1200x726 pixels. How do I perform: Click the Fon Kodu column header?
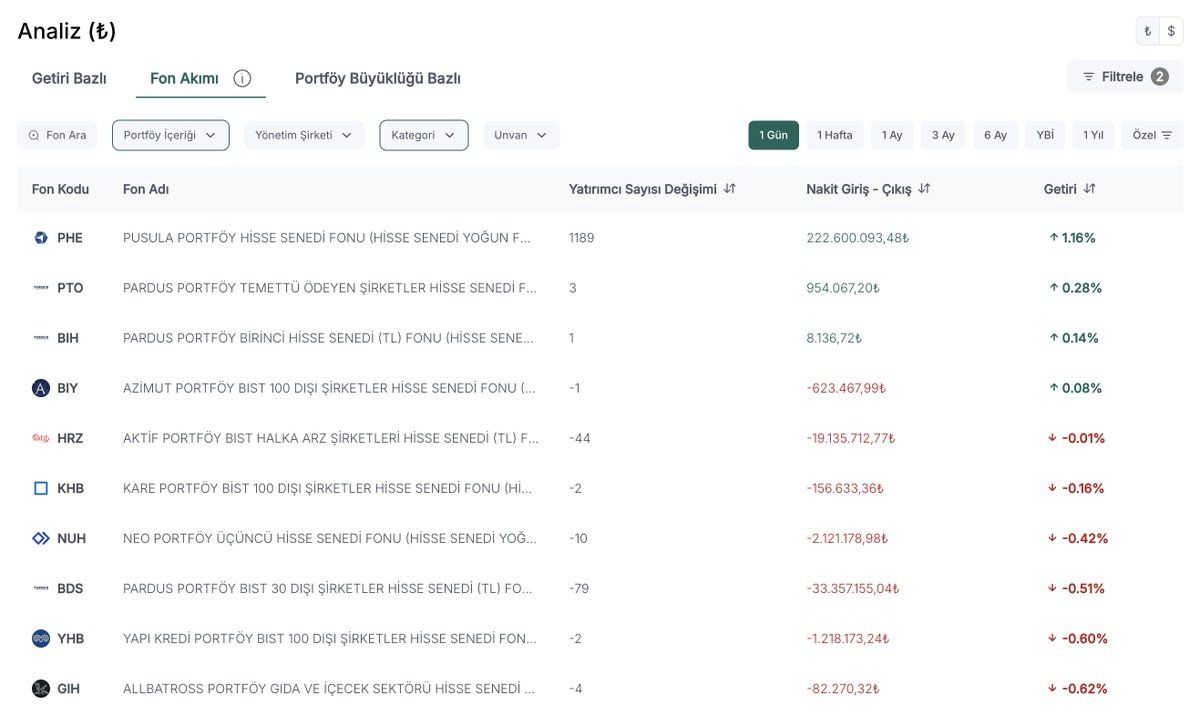(60, 189)
